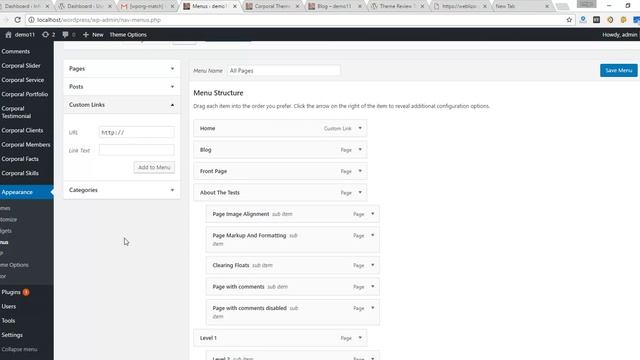Click Add to Menu button
The image size is (640, 360).
coord(154,167)
